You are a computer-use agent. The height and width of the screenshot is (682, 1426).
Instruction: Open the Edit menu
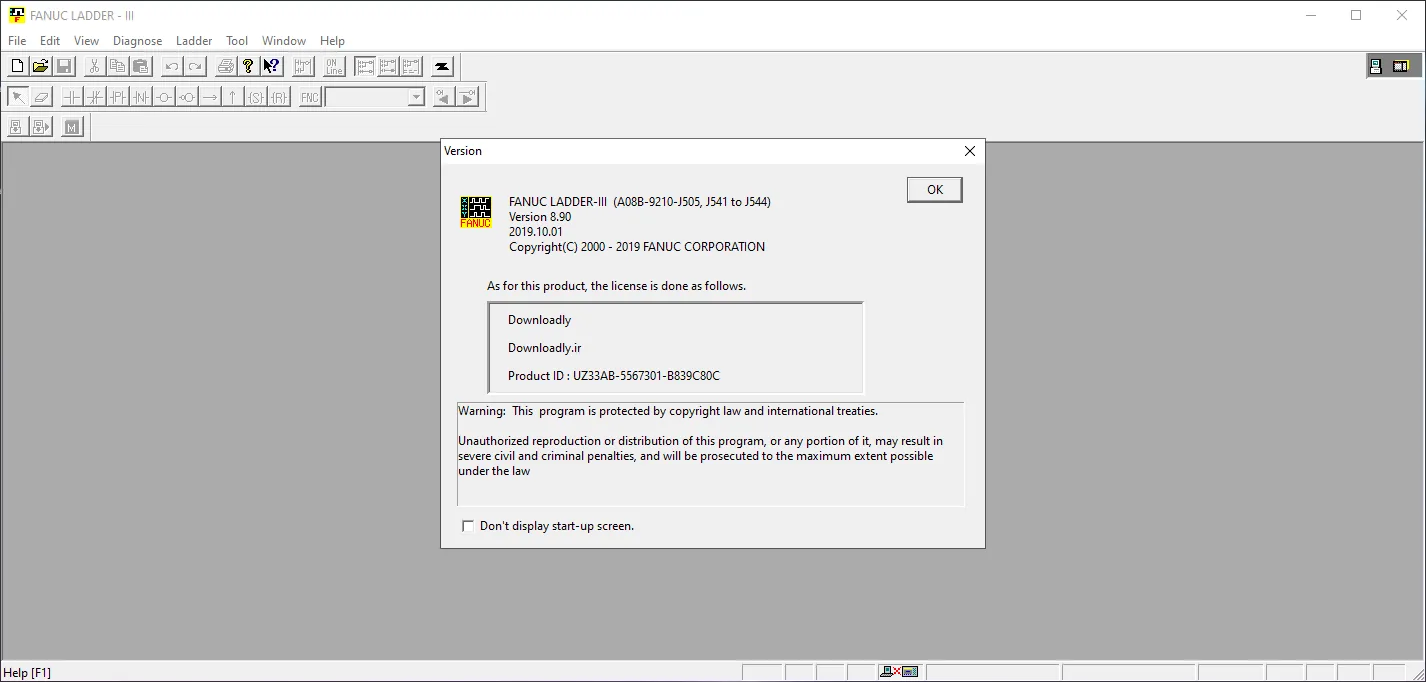tap(50, 41)
